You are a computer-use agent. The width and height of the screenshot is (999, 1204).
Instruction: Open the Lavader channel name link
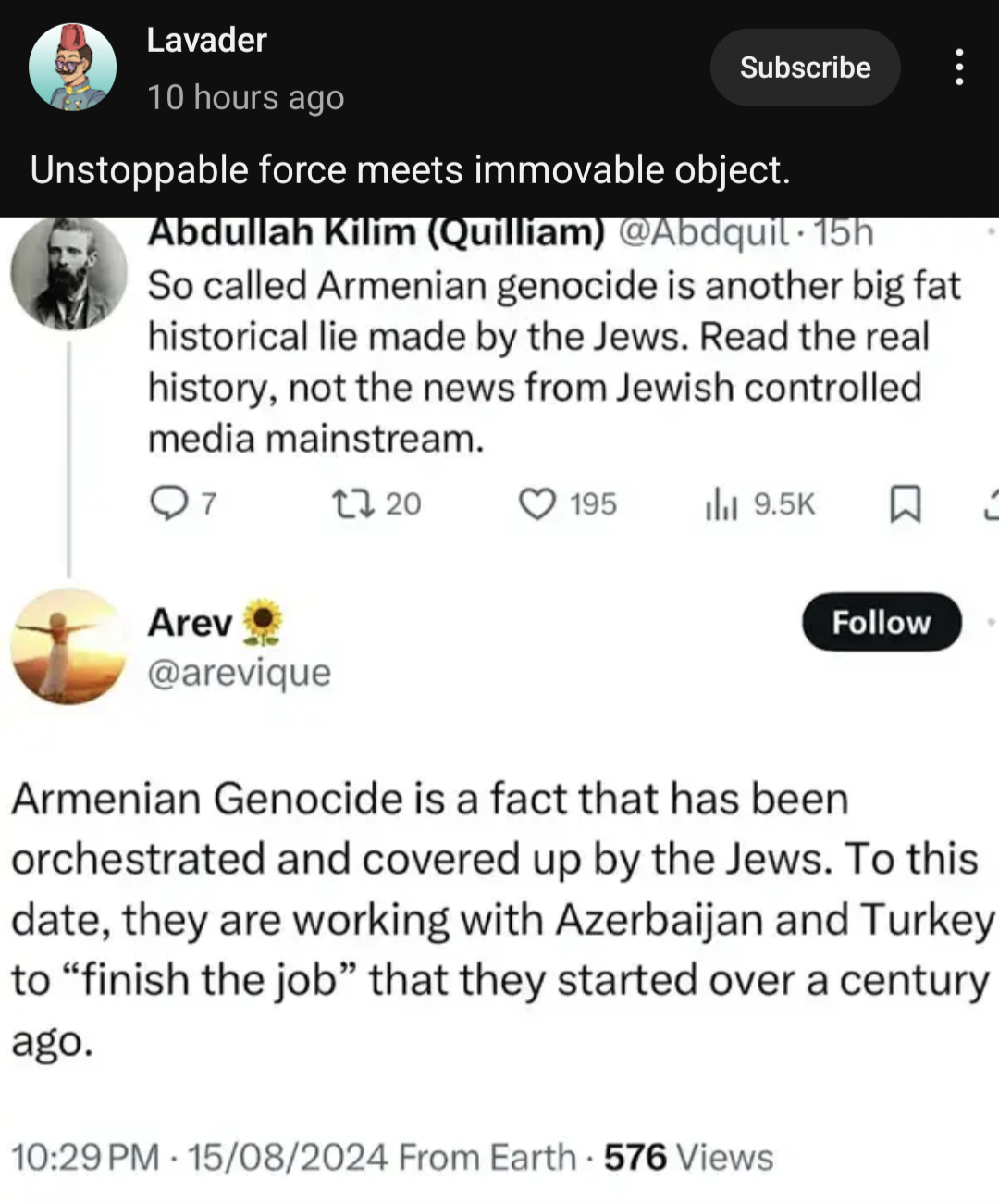[206, 41]
